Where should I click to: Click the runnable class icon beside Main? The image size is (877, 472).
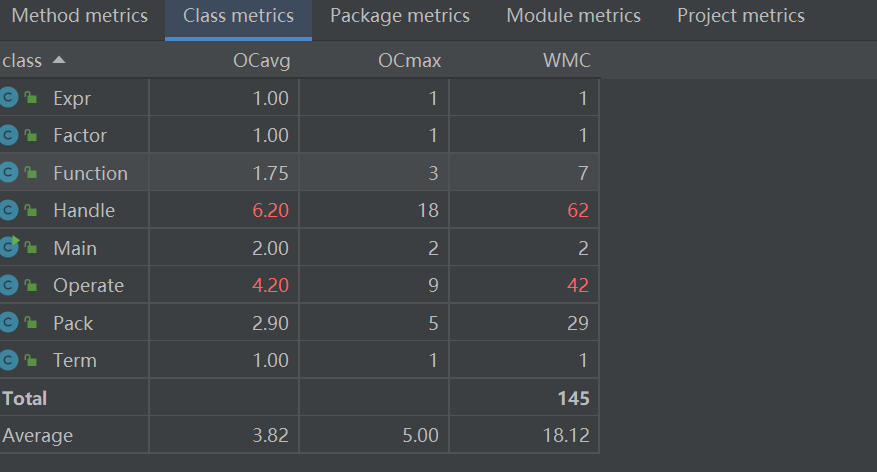pos(9,247)
